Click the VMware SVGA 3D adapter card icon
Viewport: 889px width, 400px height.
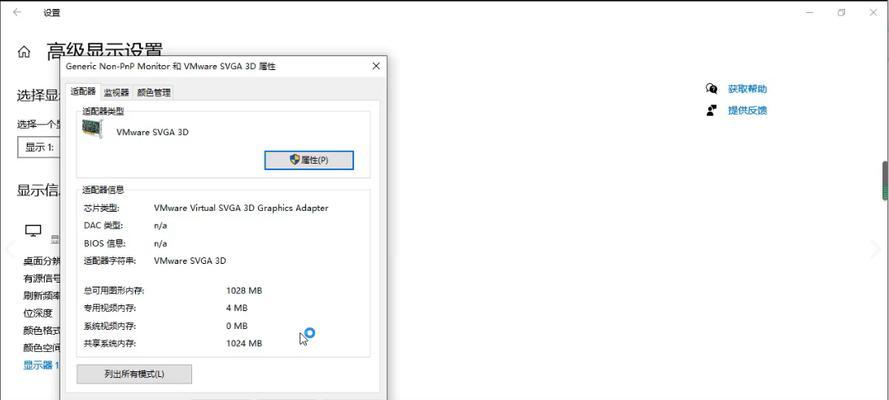[x=92, y=129]
